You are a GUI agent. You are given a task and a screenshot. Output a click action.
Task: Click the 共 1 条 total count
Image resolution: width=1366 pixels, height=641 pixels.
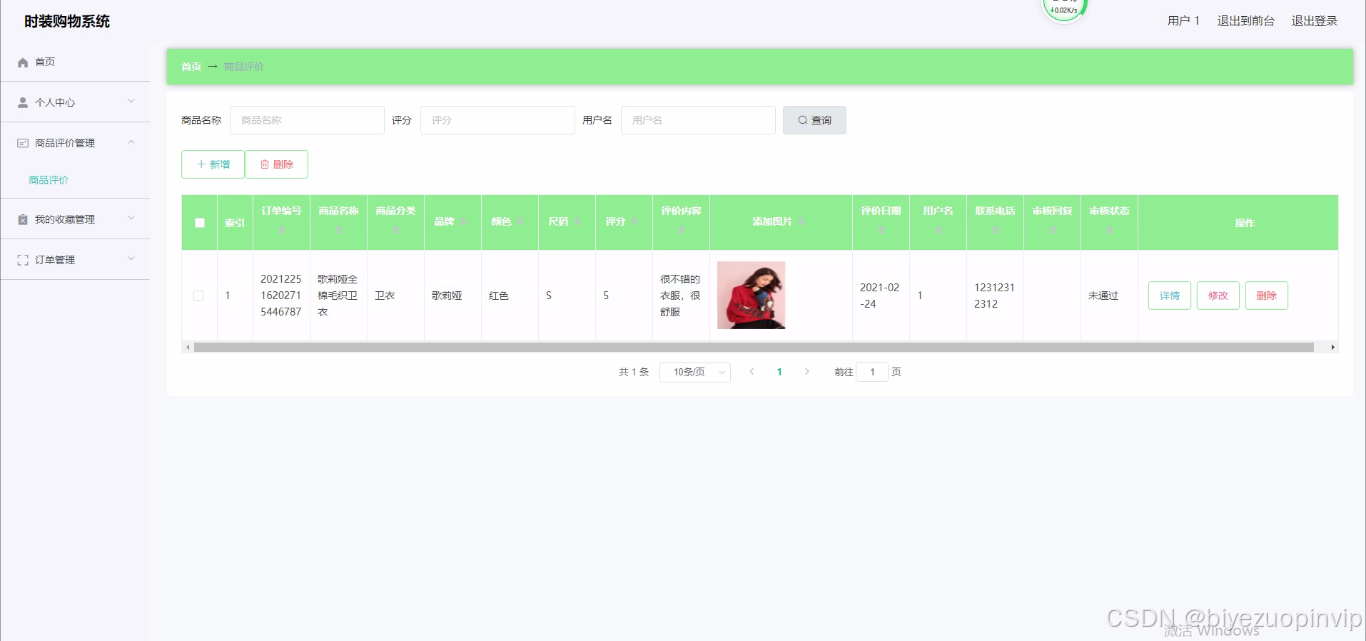click(634, 372)
